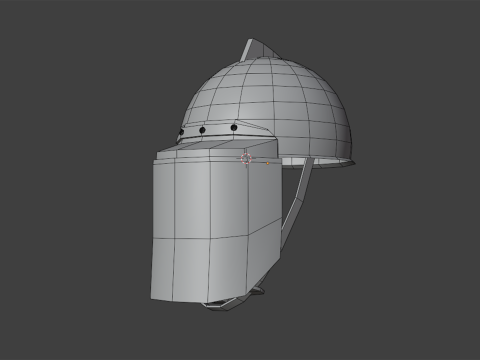
Task: Select the small orange object origin dot
Action: click(x=268, y=163)
